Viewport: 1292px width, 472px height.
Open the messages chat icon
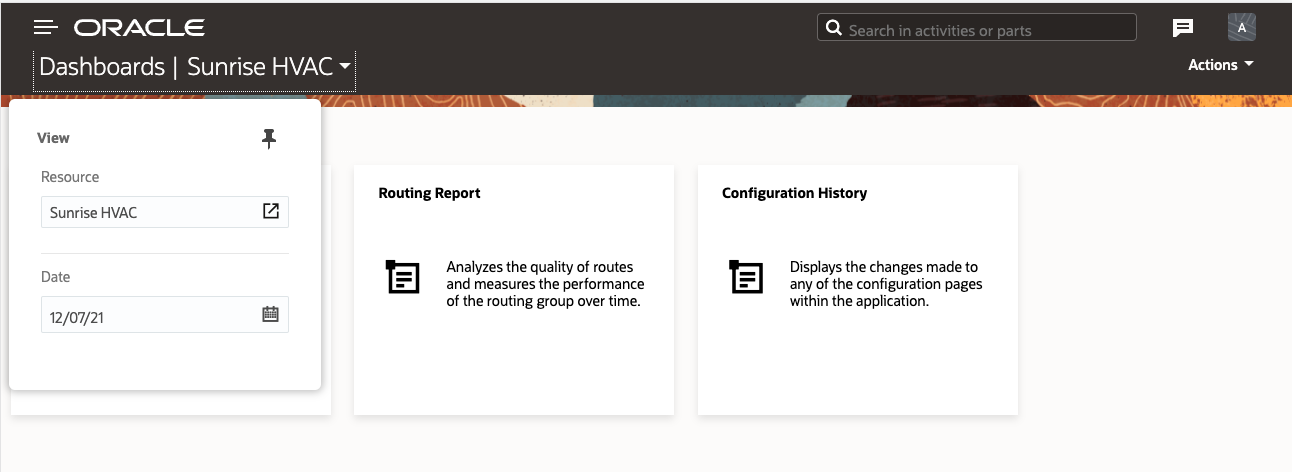[x=1183, y=28]
